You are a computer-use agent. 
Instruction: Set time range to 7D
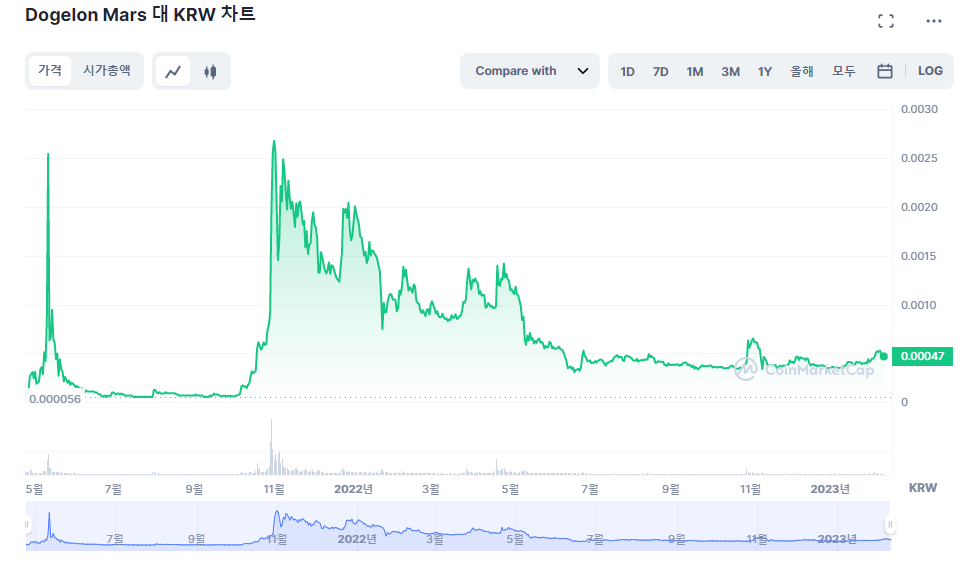click(660, 72)
